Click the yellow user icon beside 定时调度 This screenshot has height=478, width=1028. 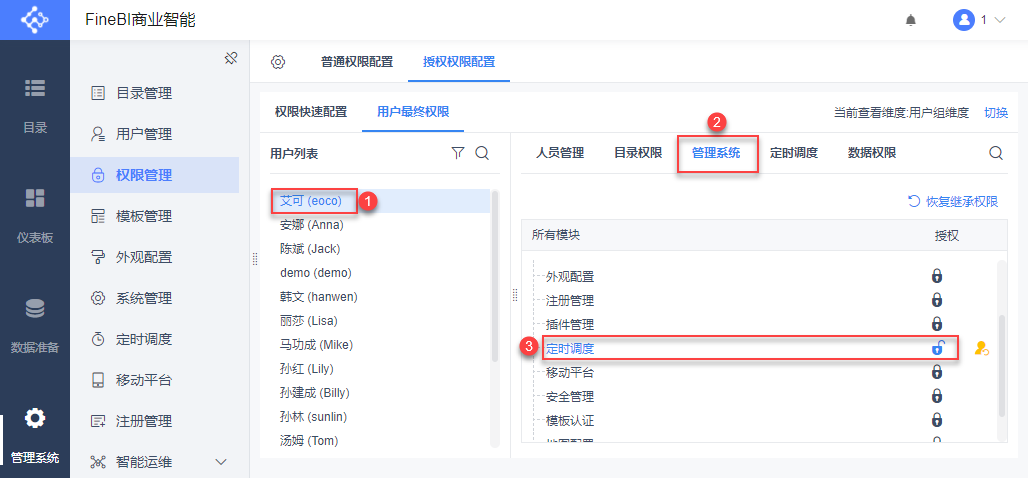(981, 349)
